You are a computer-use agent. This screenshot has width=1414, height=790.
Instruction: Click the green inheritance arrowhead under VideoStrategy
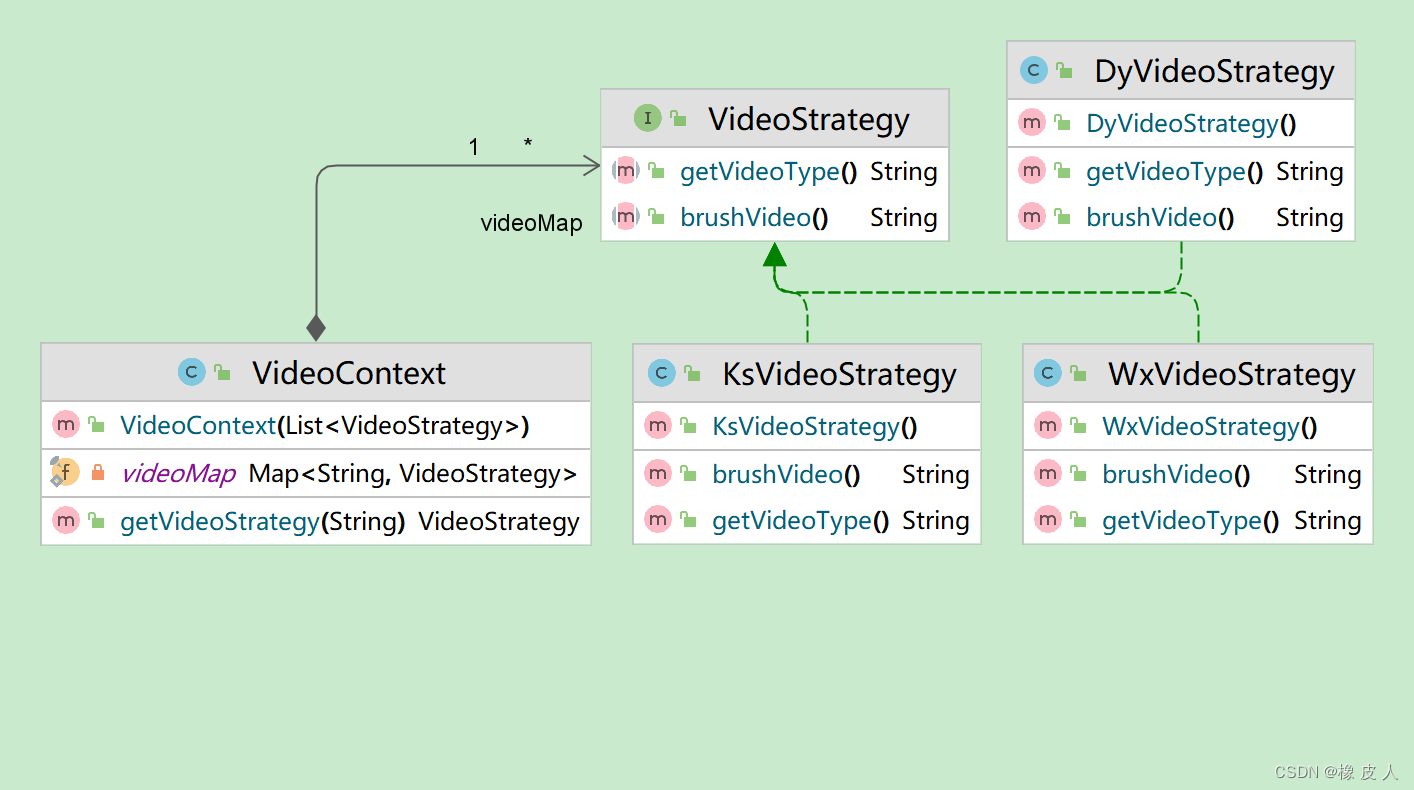775,254
